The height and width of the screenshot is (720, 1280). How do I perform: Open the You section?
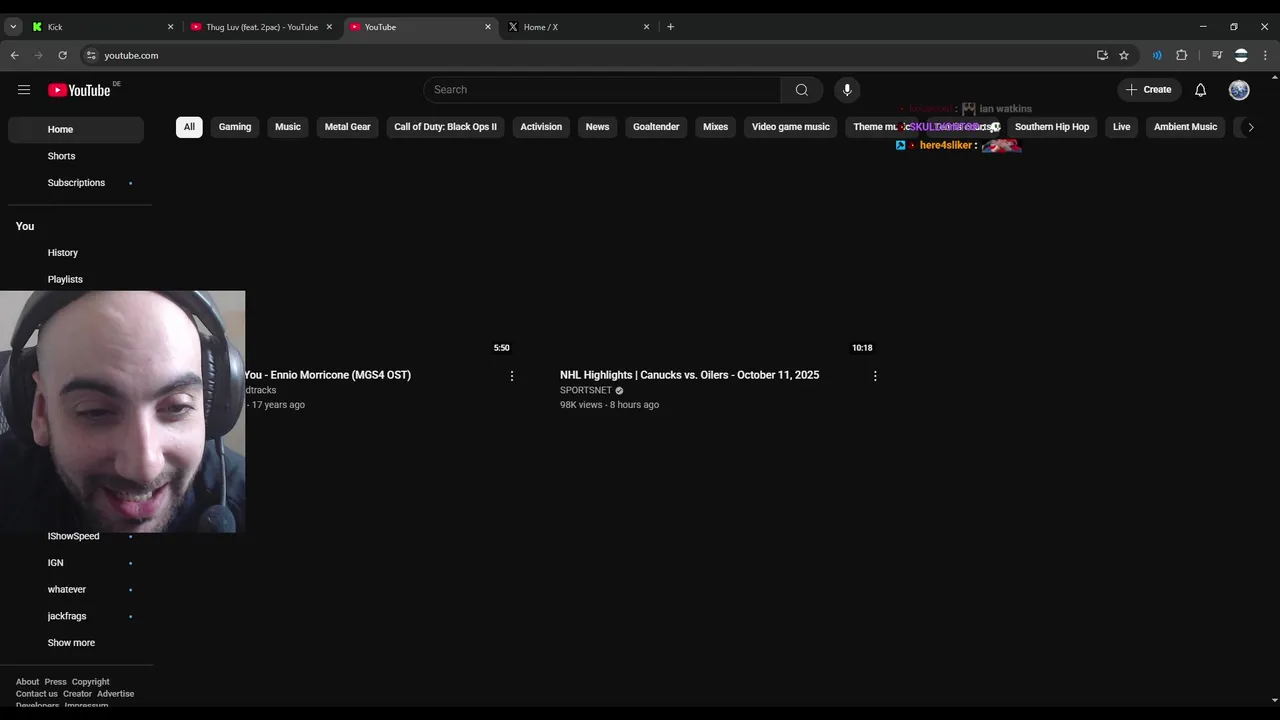[x=25, y=226]
